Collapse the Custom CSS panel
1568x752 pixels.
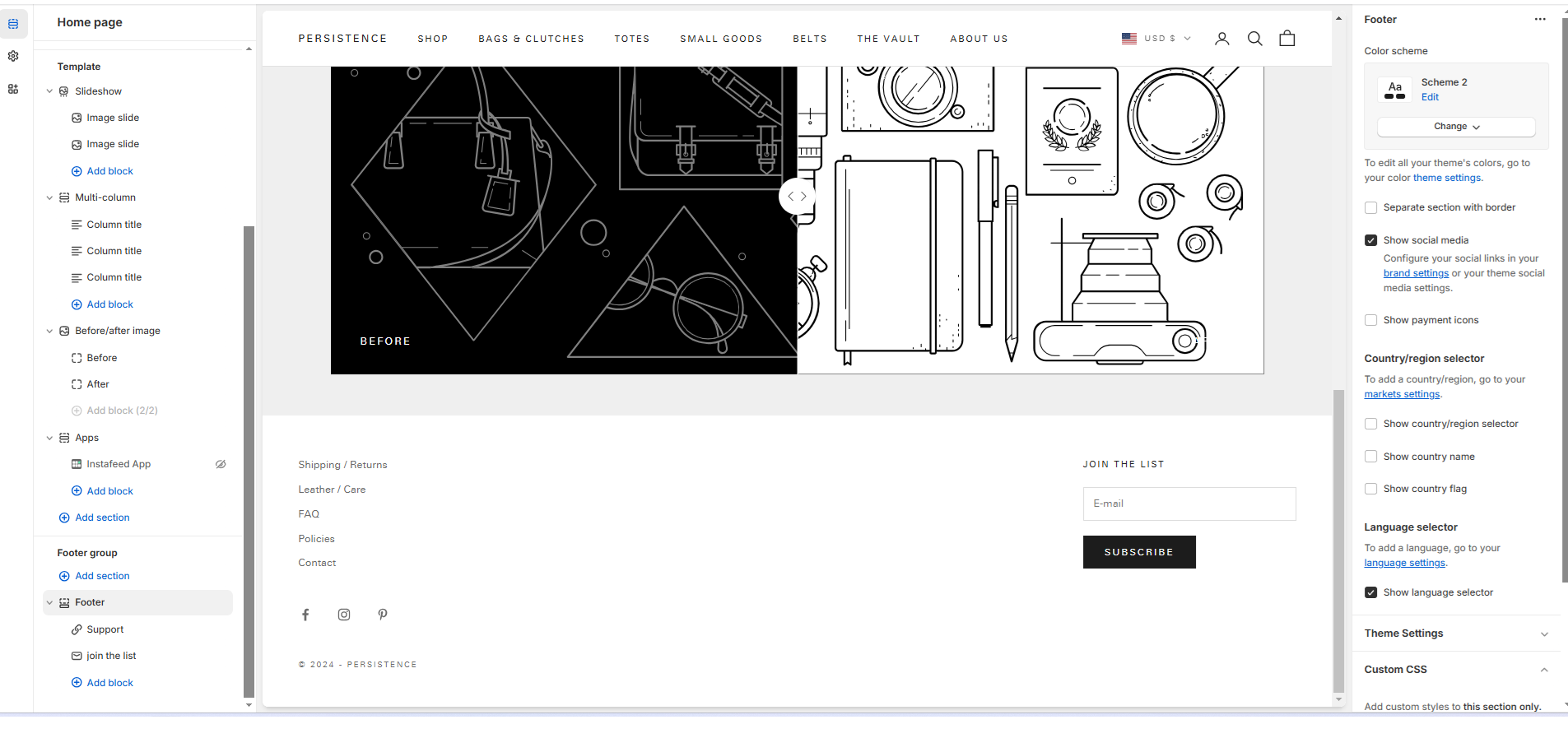pos(1456,670)
